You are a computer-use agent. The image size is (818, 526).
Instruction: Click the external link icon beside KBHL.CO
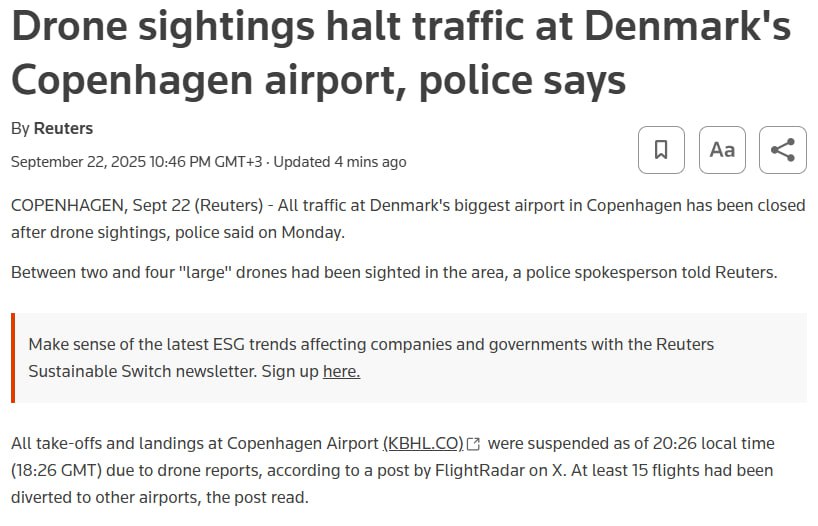(x=474, y=444)
